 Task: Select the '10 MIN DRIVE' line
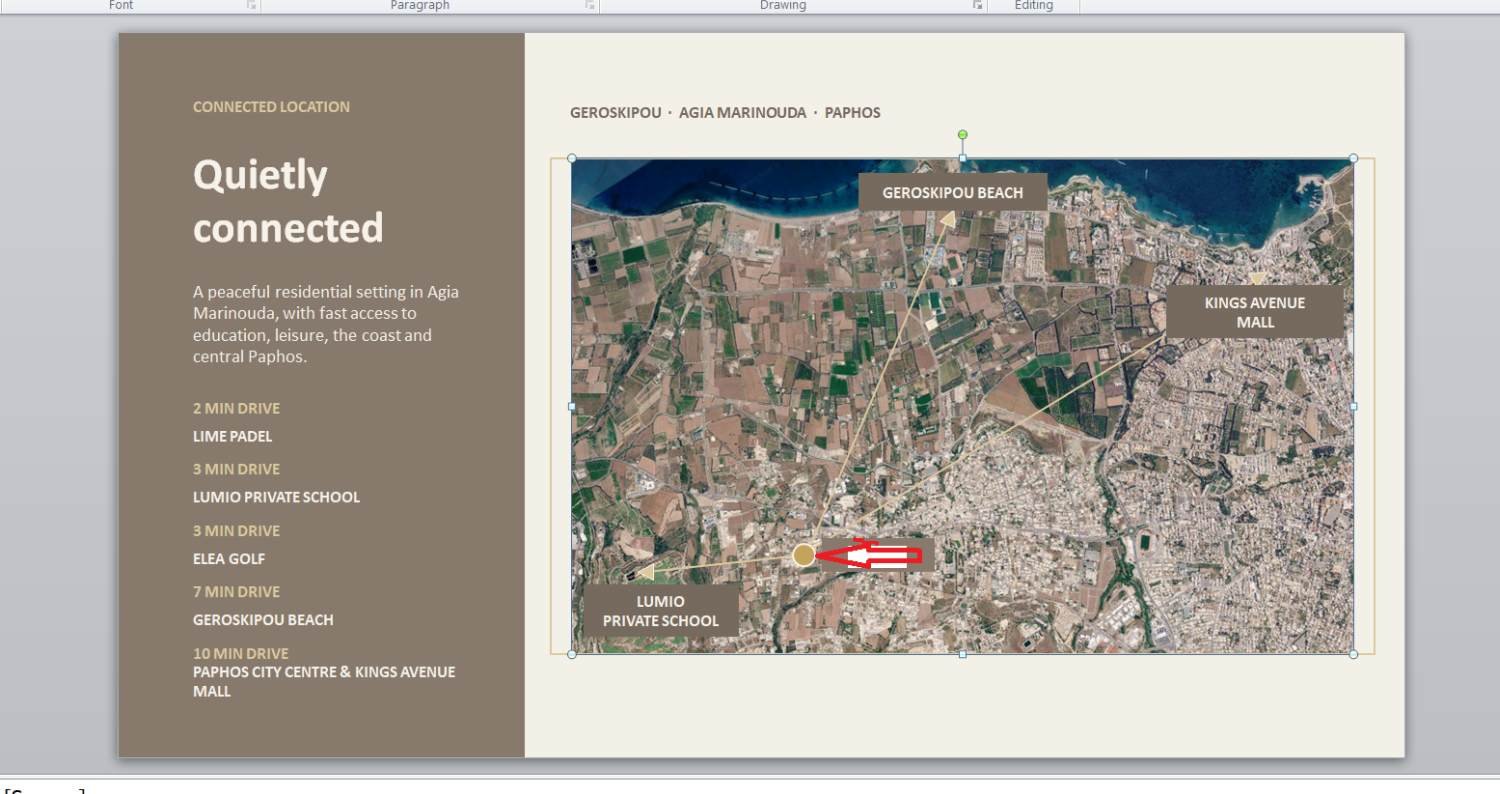pyautogui.click(x=240, y=653)
